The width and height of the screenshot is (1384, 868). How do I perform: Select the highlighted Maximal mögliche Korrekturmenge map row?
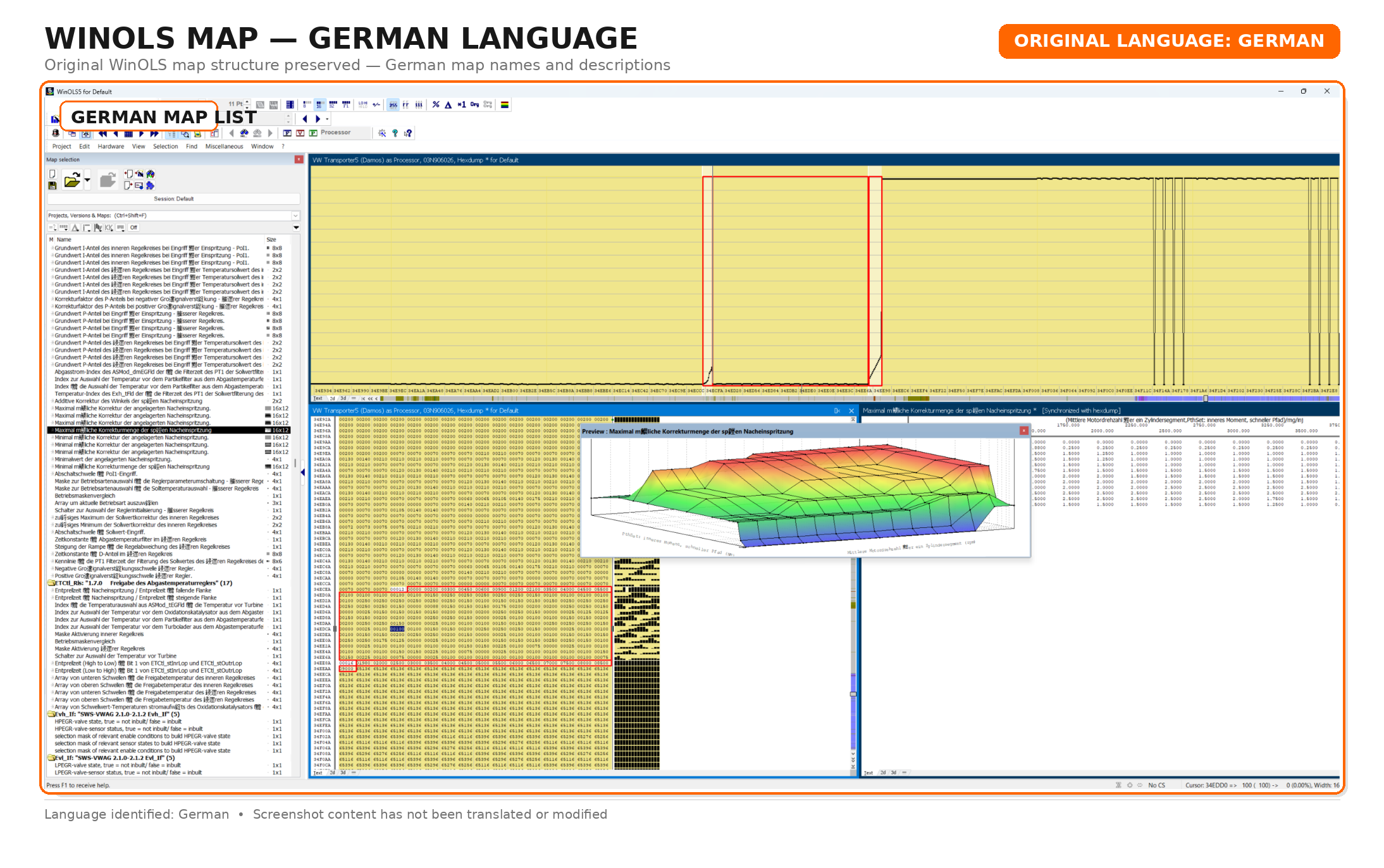click(169, 431)
